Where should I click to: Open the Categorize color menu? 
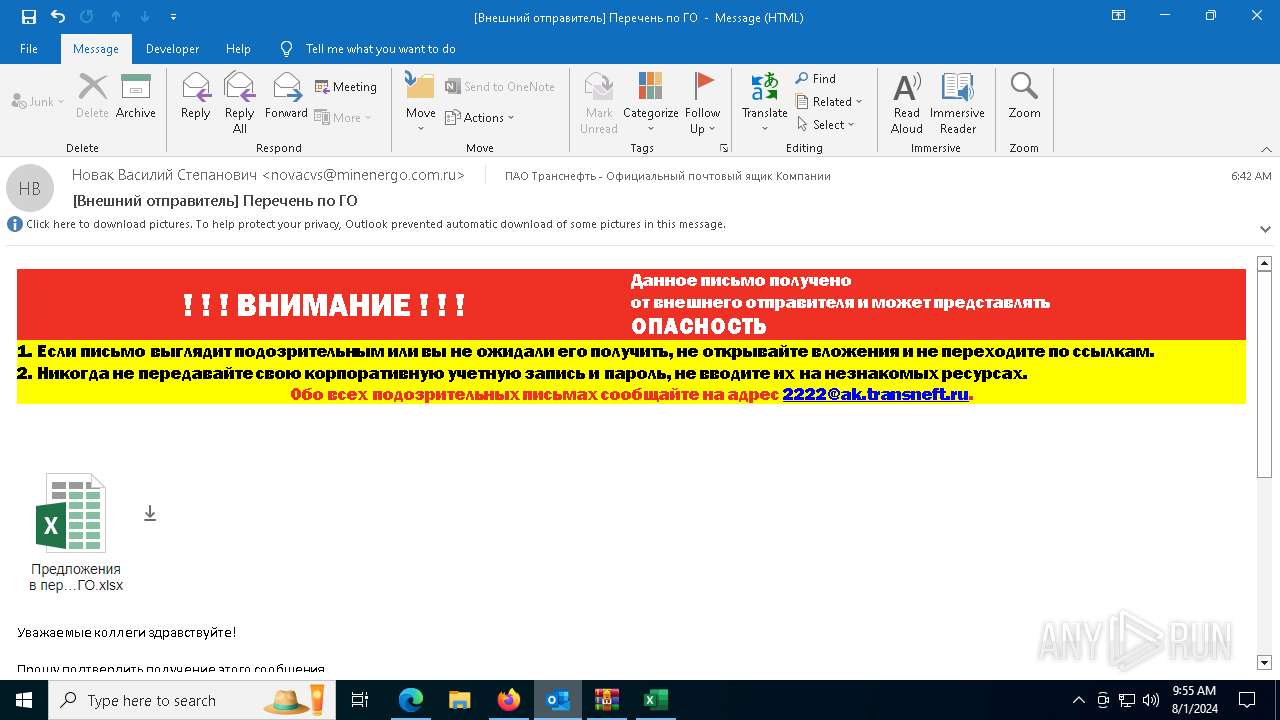pos(651,103)
